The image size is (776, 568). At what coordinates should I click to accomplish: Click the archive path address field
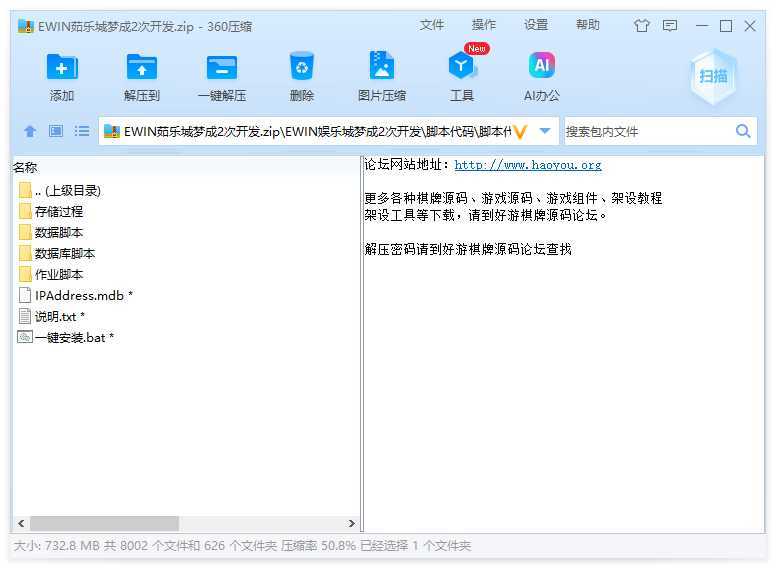(x=317, y=132)
